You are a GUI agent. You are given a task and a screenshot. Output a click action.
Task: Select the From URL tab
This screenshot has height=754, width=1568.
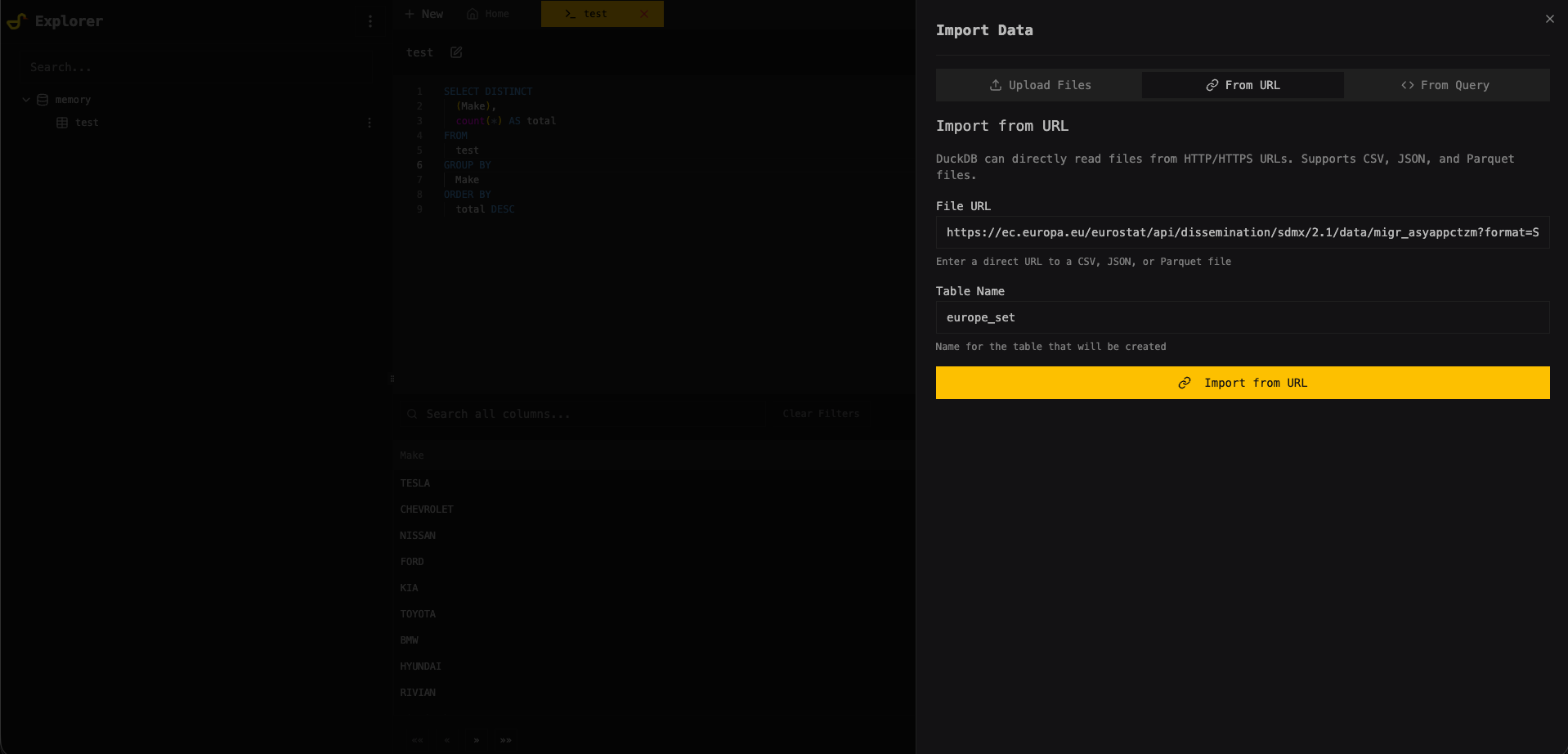[x=1243, y=85]
